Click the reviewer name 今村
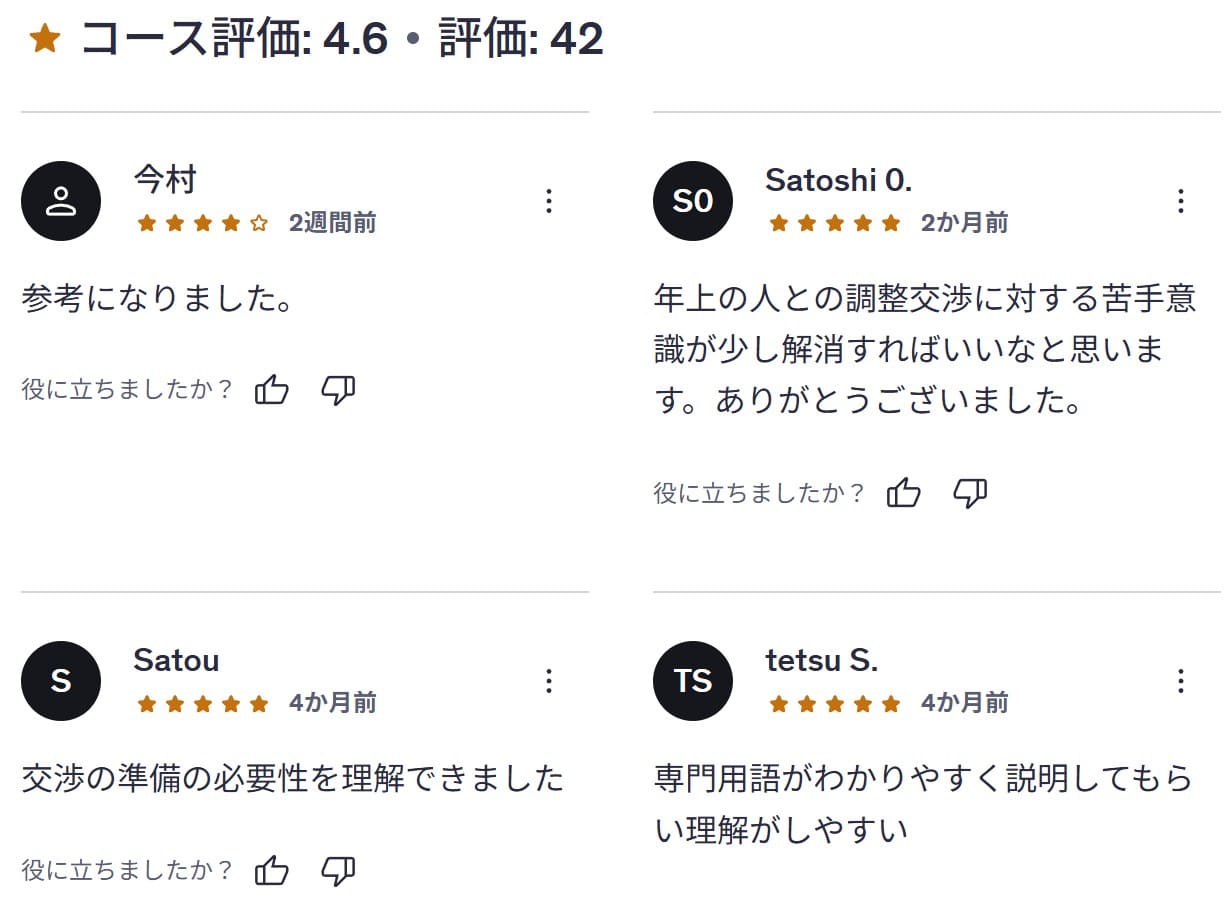1230x898 pixels. [164, 180]
